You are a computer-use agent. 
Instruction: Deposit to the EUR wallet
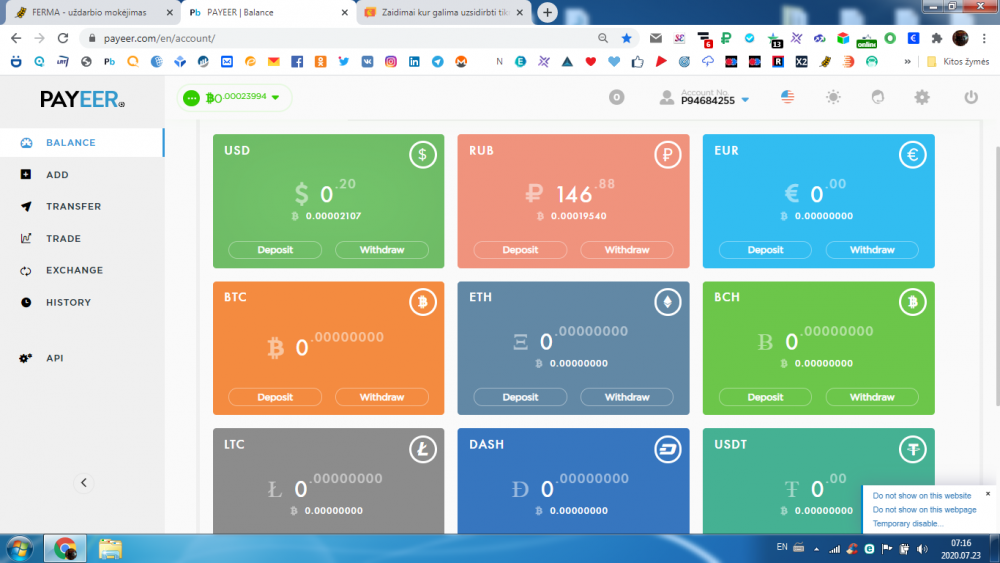pyautogui.click(x=765, y=250)
